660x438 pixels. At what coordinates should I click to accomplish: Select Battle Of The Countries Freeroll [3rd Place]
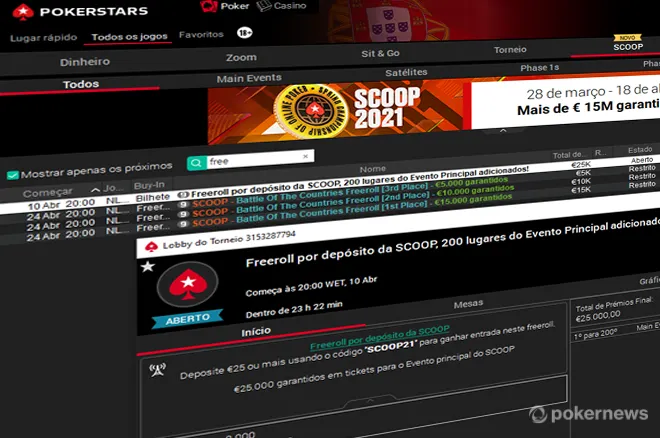click(x=332, y=193)
